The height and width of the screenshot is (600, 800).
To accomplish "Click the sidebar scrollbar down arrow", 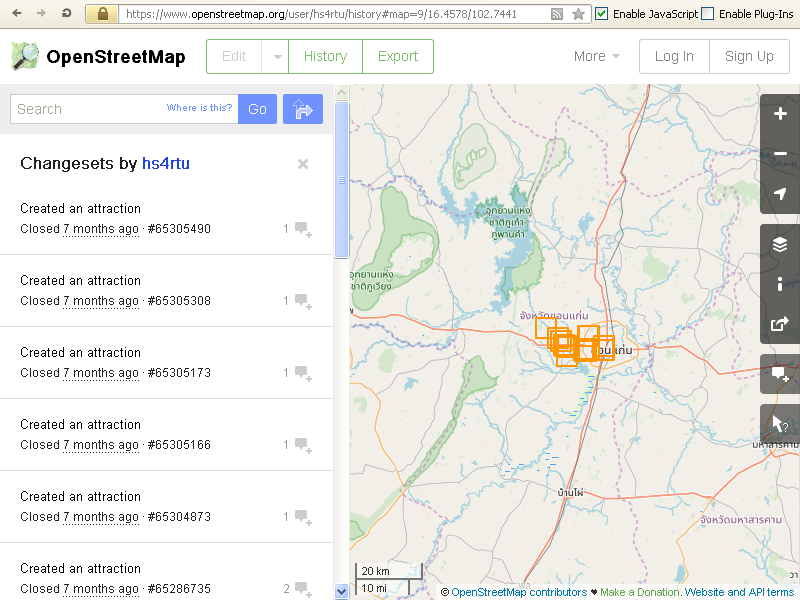I will click(x=341, y=591).
